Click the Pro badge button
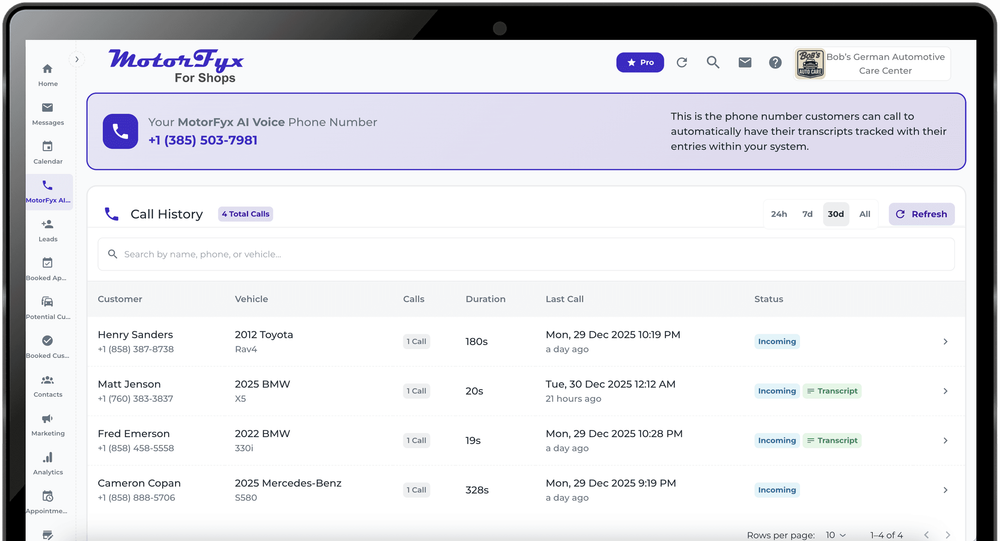1000x541 pixels. coord(640,62)
